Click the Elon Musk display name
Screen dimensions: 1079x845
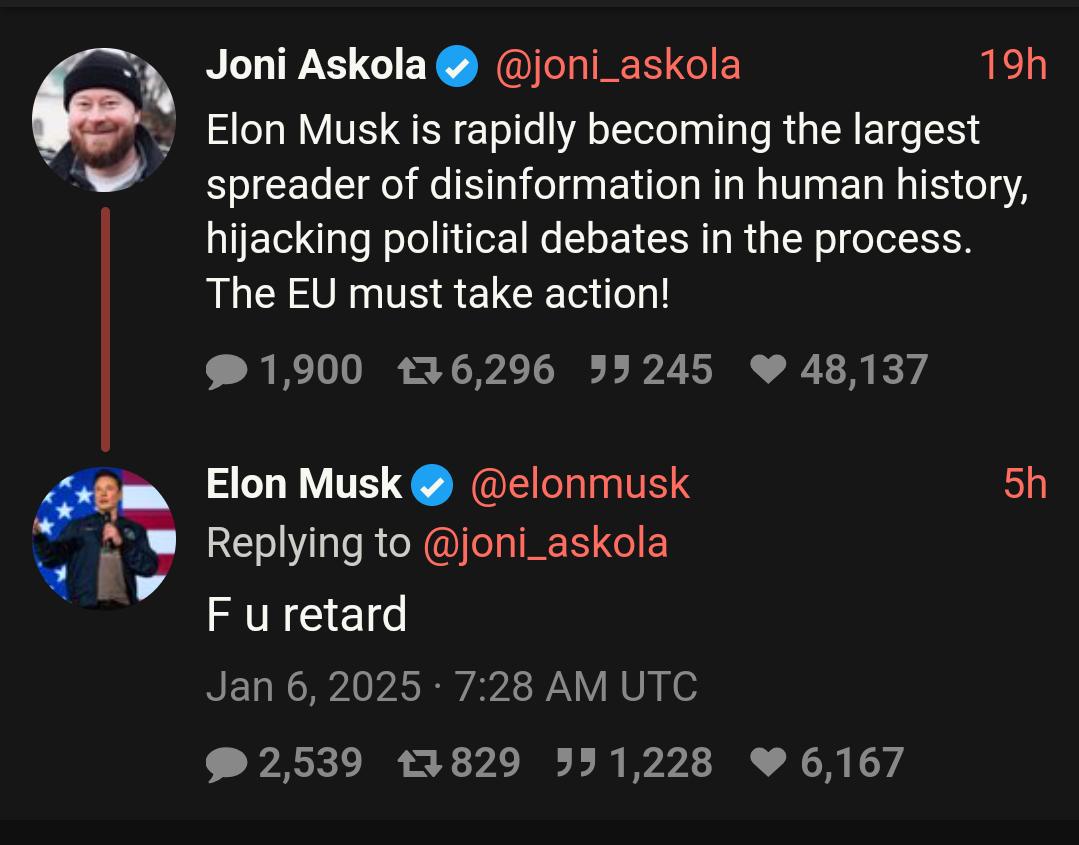pyautogui.click(x=303, y=483)
